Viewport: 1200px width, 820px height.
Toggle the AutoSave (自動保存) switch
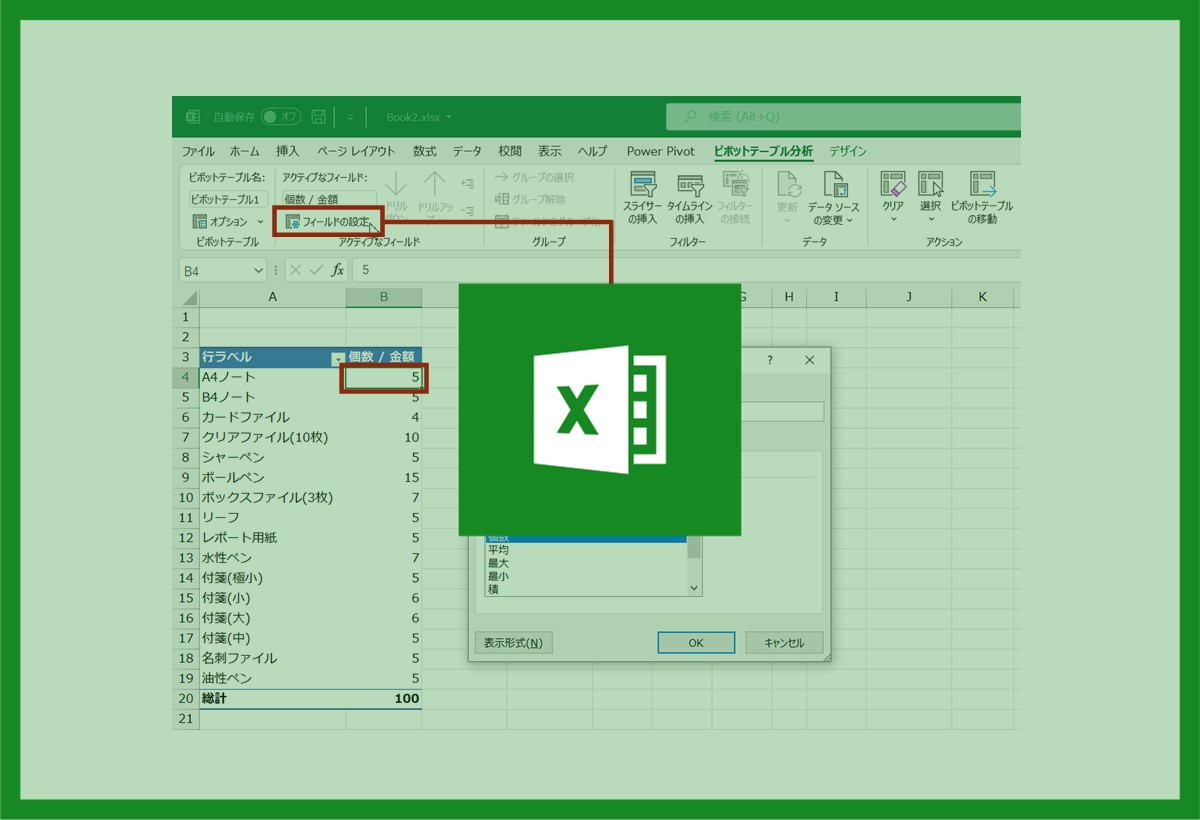point(281,117)
